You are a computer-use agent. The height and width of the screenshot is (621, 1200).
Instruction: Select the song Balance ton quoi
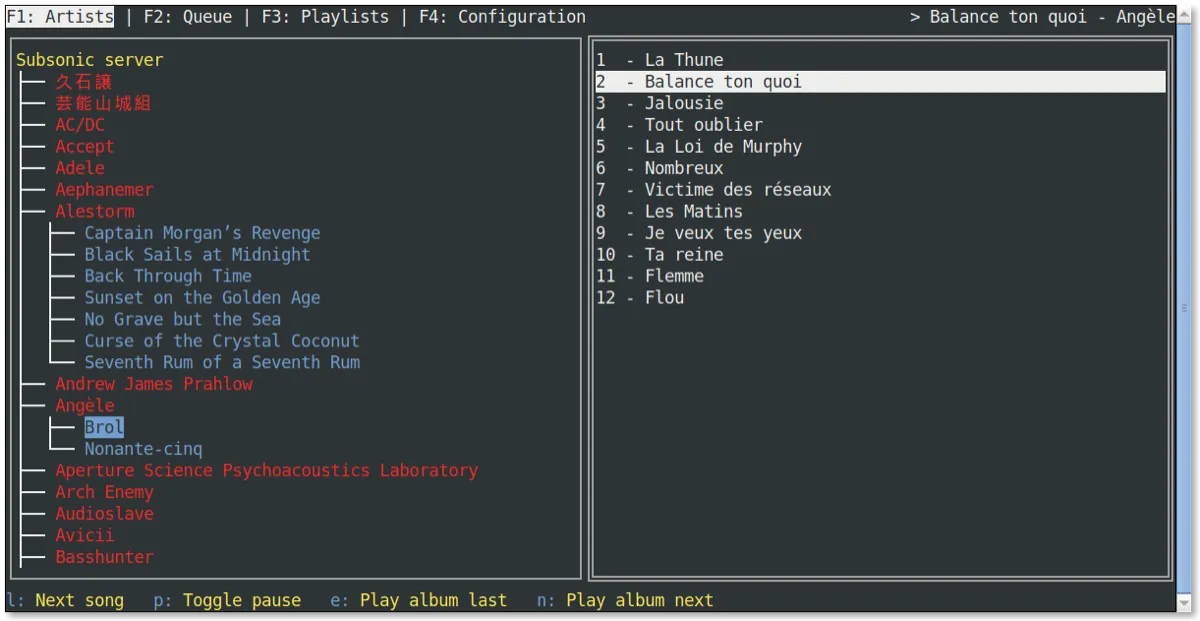[722, 82]
